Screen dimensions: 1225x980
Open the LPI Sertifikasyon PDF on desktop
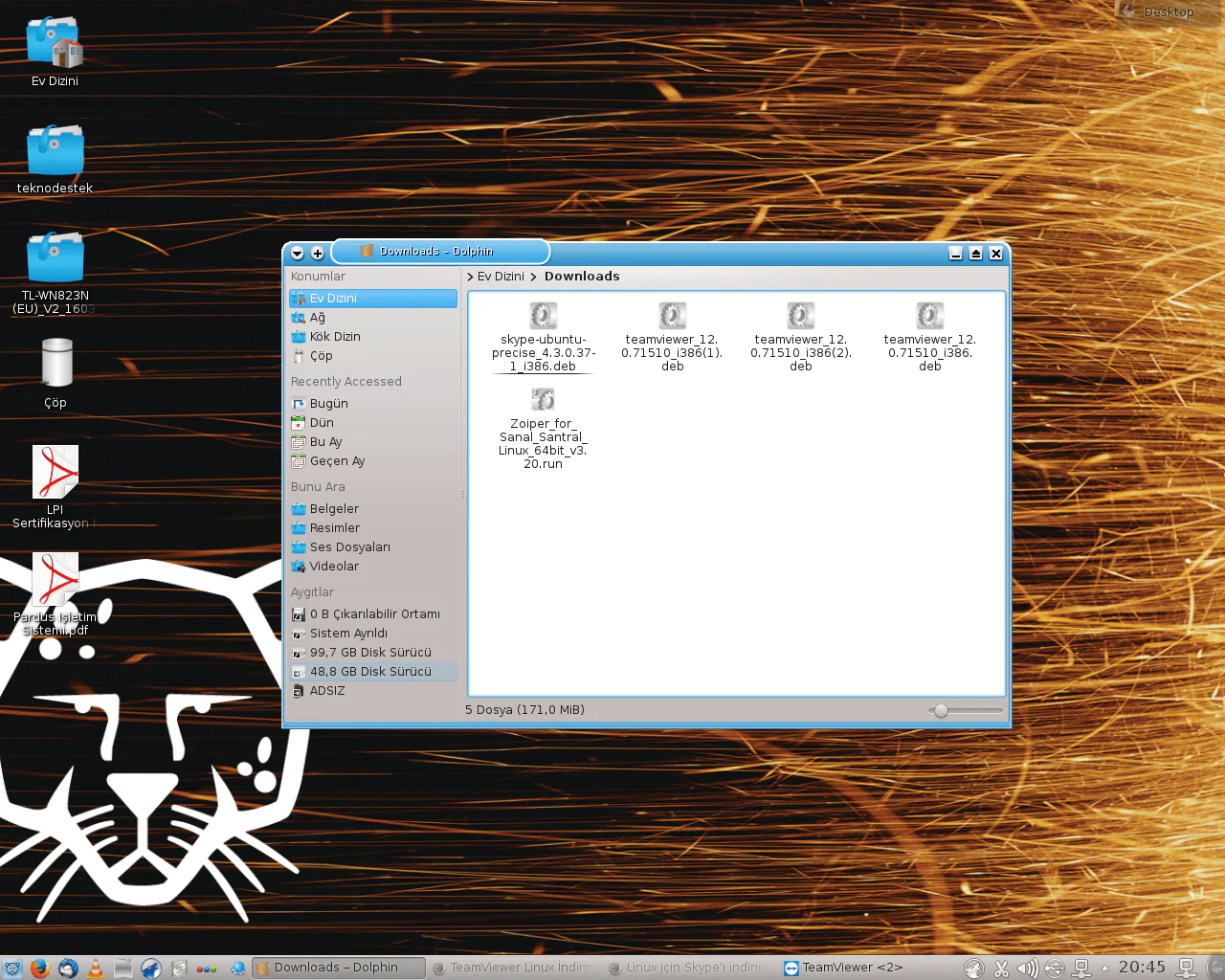coord(55,472)
